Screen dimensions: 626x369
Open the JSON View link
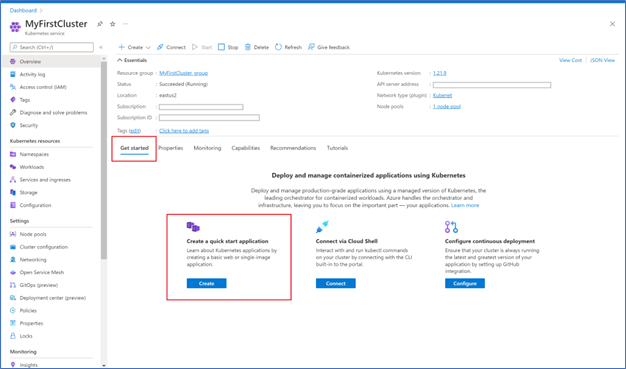point(602,60)
